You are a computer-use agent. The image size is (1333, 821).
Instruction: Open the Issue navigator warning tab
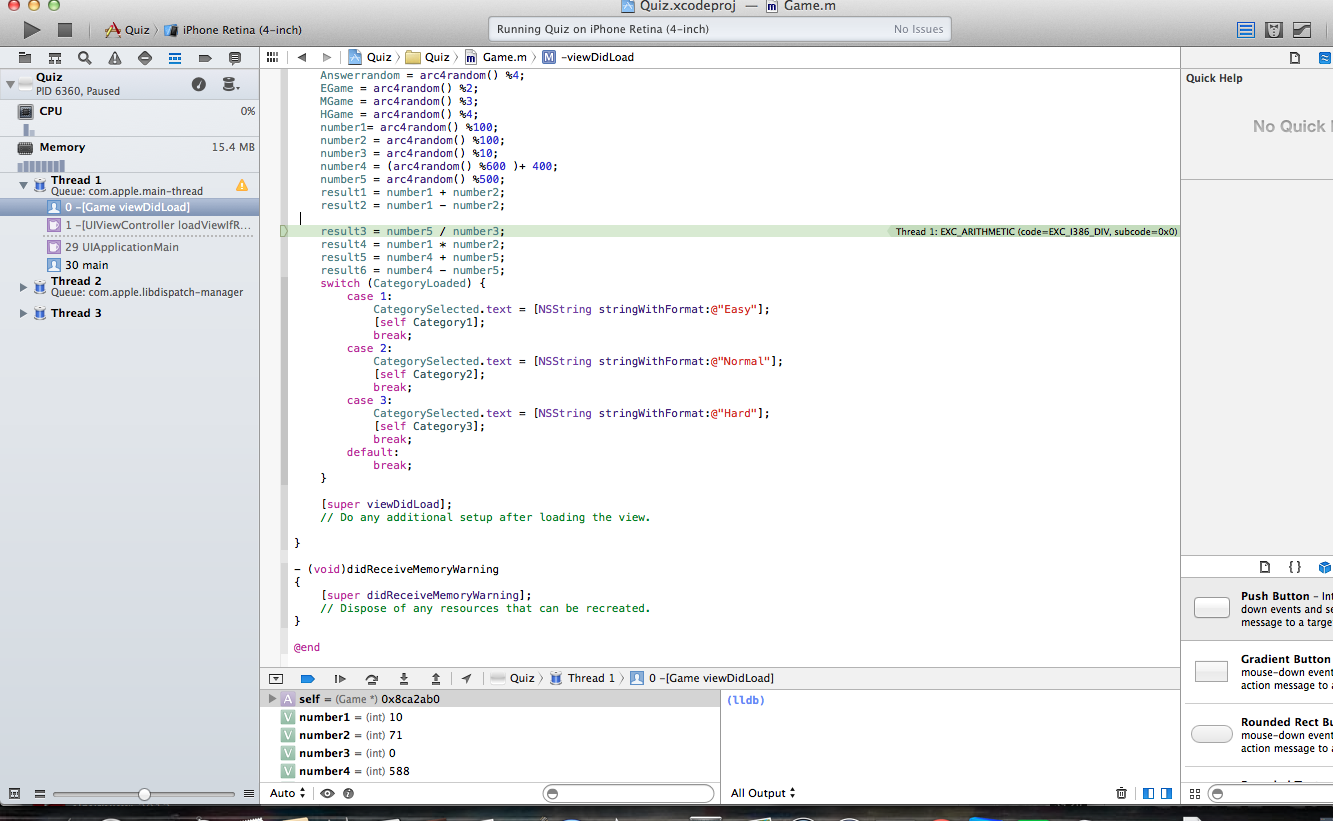click(115, 58)
